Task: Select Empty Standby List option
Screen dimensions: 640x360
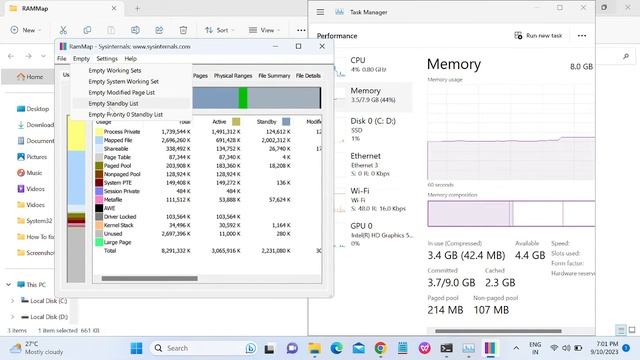Action: 113,104
